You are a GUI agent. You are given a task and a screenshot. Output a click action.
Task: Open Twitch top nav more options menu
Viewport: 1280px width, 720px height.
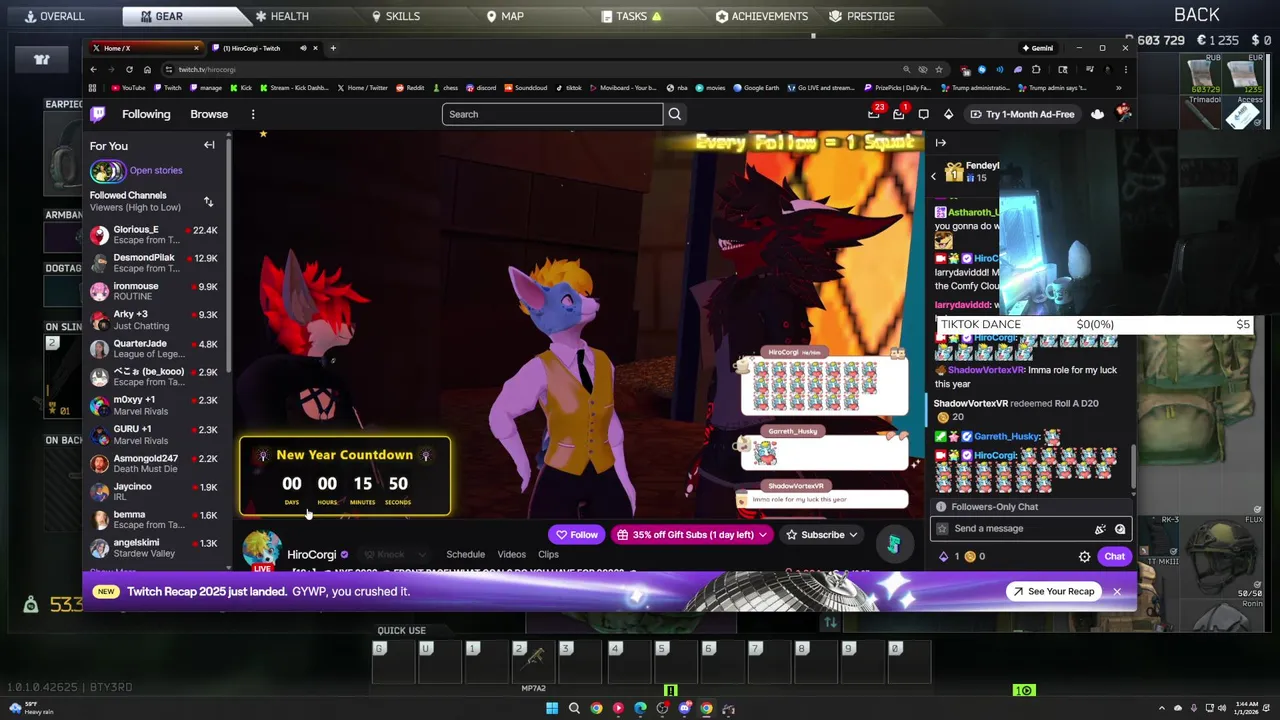coord(253,114)
